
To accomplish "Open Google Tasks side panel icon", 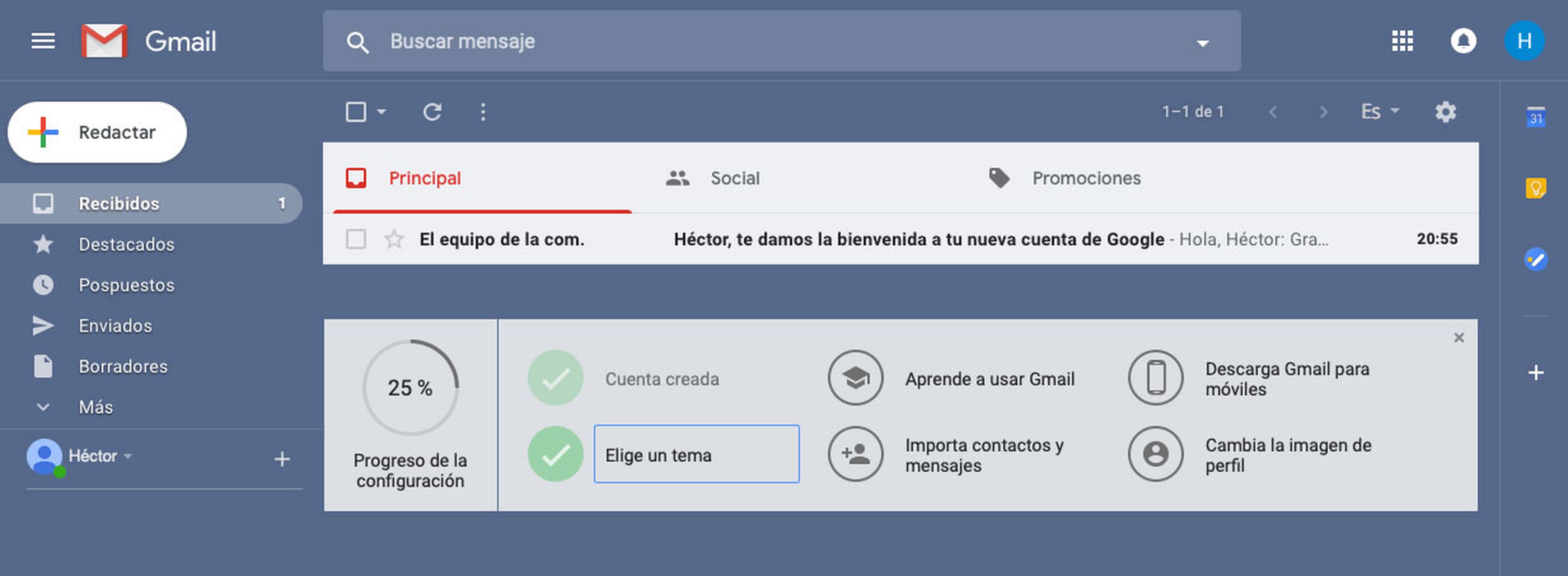I will pos(1535,260).
